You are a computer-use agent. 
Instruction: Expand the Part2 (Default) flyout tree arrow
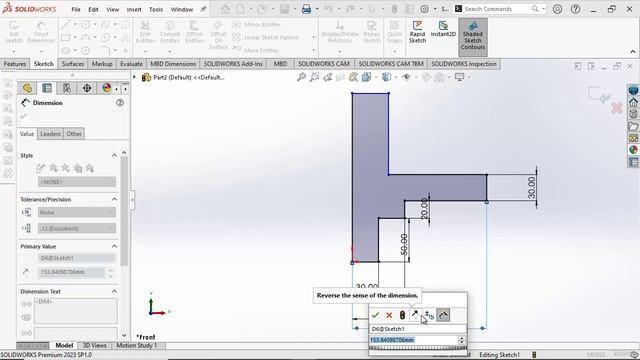[134, 77]
